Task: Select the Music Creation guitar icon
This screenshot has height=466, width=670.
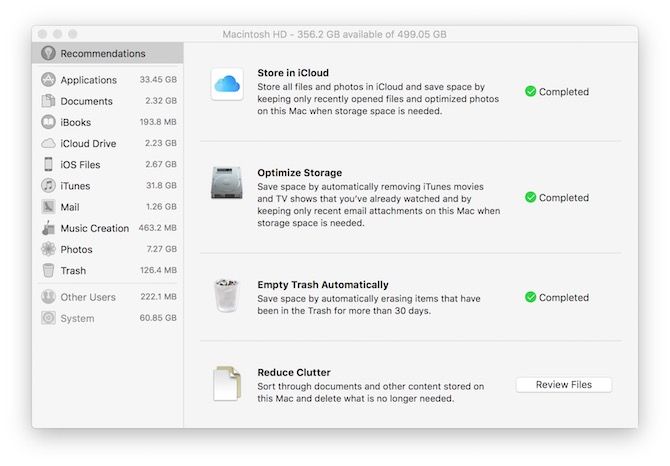Action: click(x=48, y=228)
